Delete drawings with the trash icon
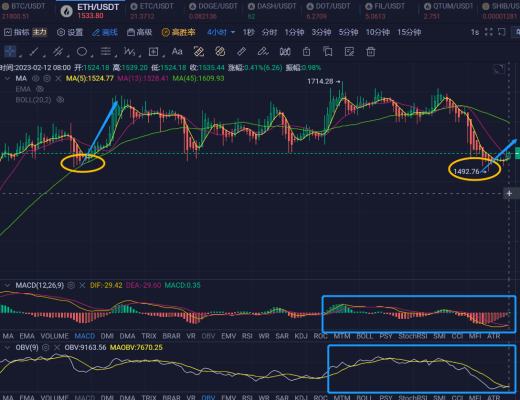 371,52
